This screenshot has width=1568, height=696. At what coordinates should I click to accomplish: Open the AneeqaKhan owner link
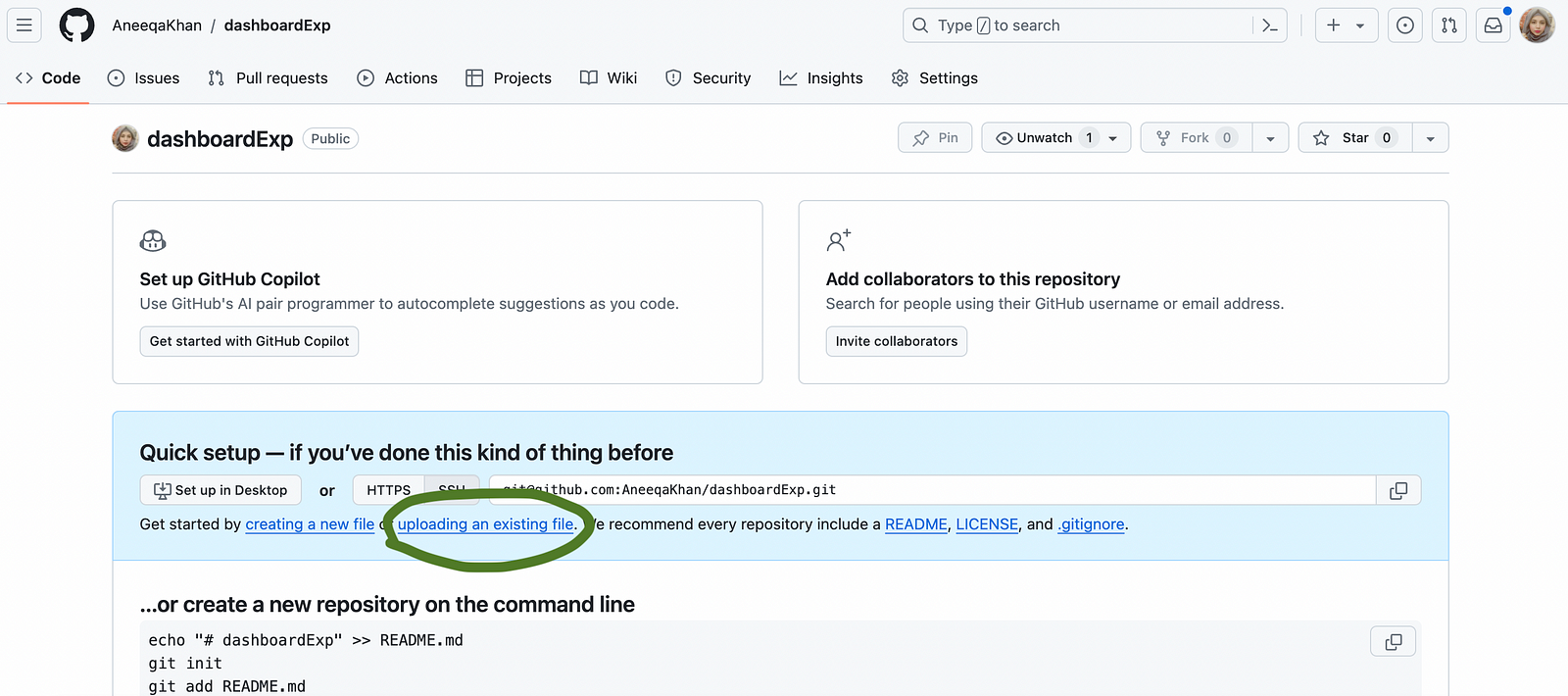[x=157, y=25]
